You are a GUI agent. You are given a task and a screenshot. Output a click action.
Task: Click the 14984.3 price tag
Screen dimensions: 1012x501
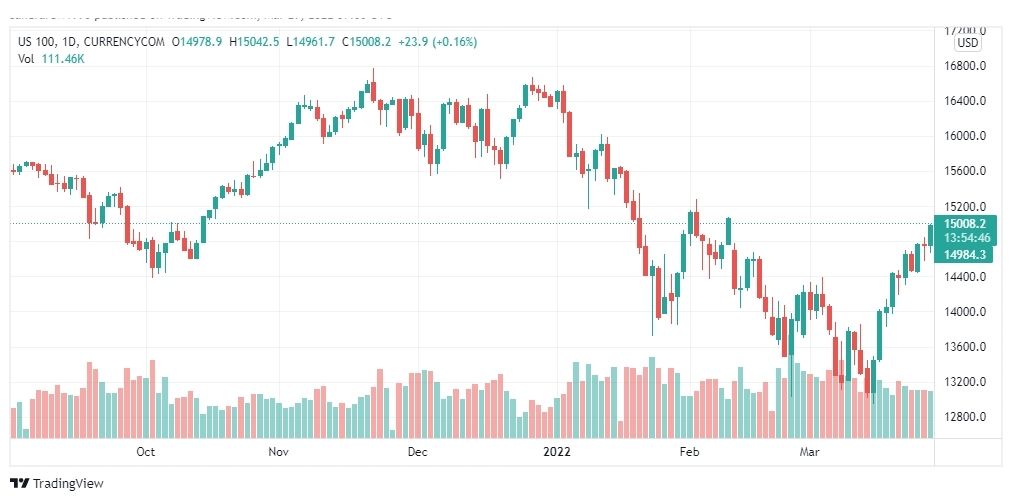[x=964, y=255]
